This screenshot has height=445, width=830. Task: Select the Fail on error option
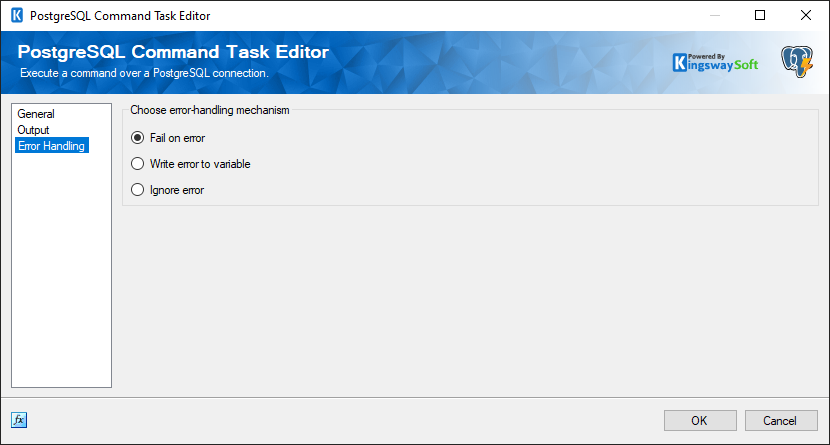(168, 138)
